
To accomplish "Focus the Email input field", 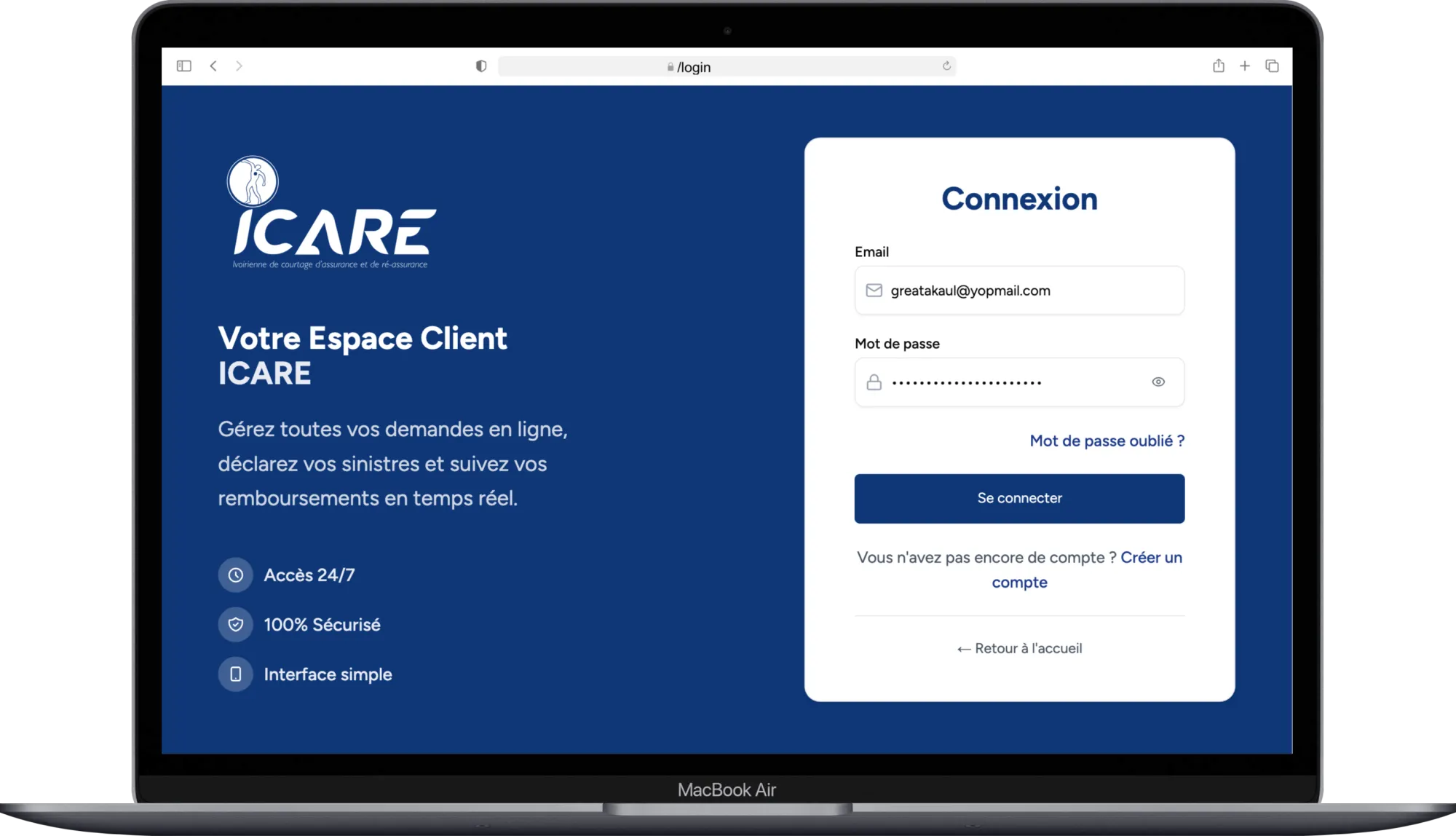I will (1019, 291).
